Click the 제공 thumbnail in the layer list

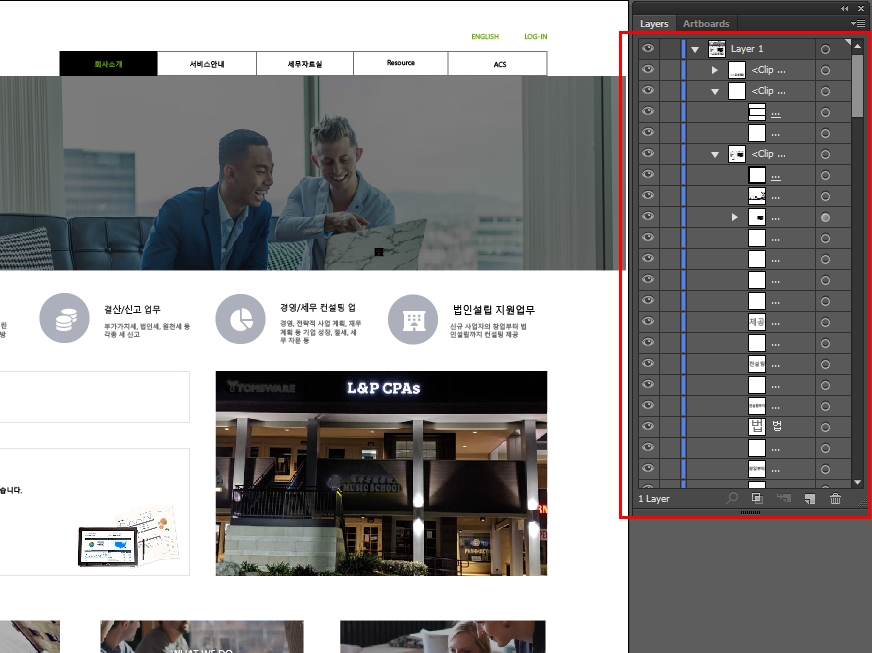tap(757, 321)
